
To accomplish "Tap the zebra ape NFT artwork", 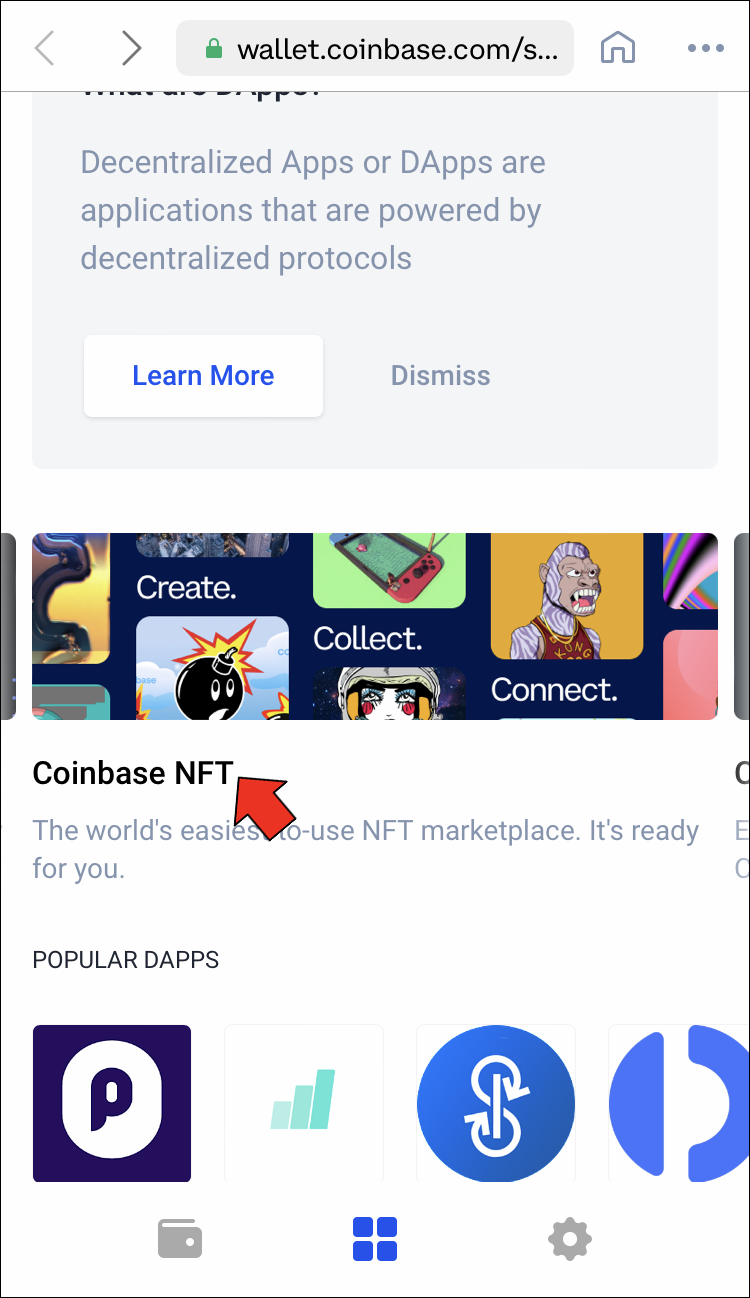I will [x=567, y=596].
